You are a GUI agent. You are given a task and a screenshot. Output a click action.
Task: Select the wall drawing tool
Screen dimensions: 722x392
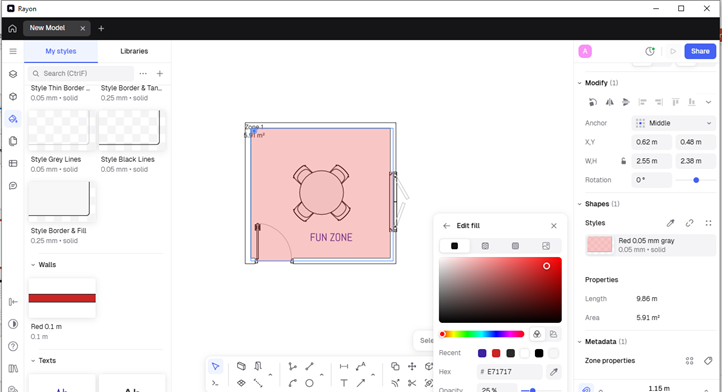point(241,366)
